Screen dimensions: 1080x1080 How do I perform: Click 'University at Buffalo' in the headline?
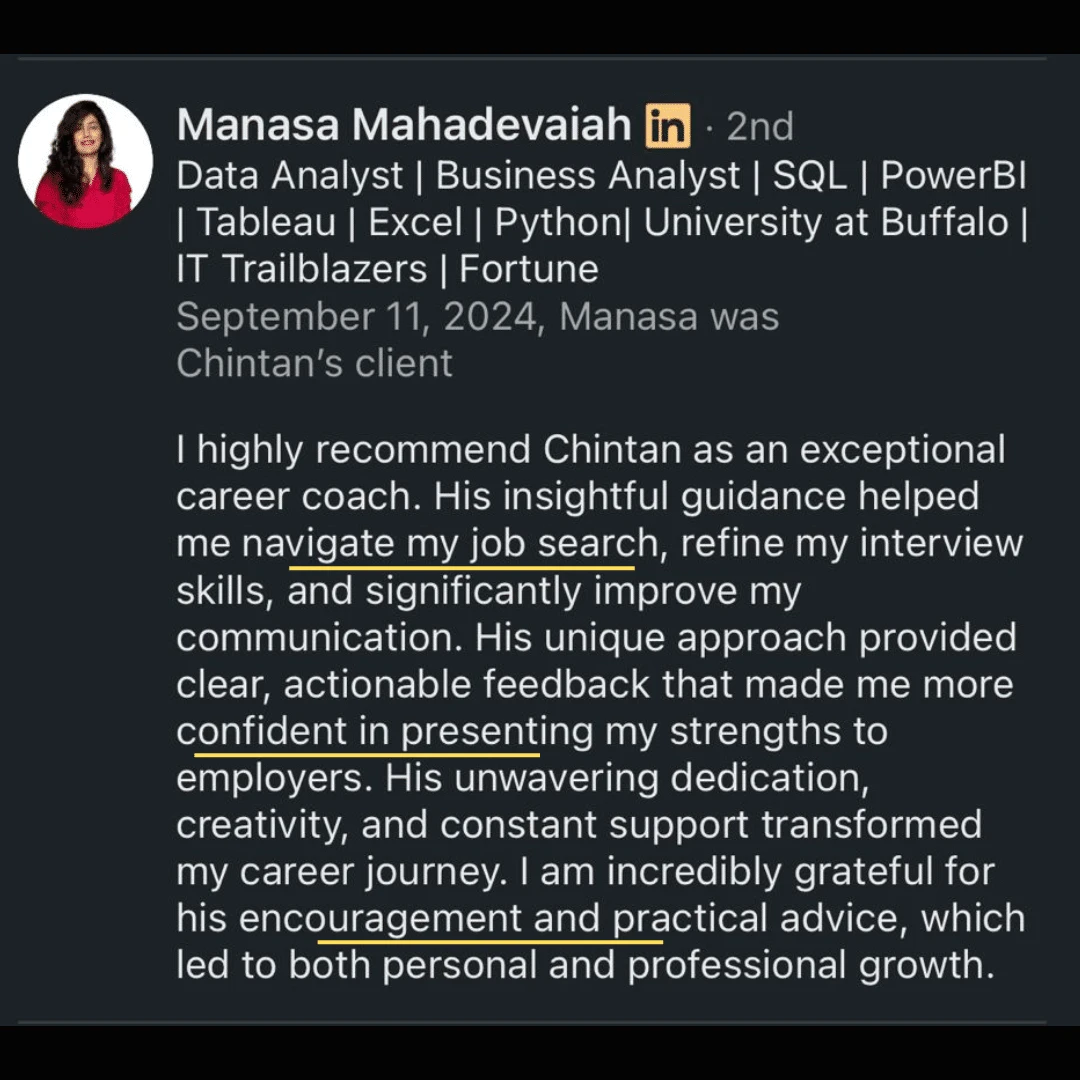pyautogui.click(x=826, y=222)
